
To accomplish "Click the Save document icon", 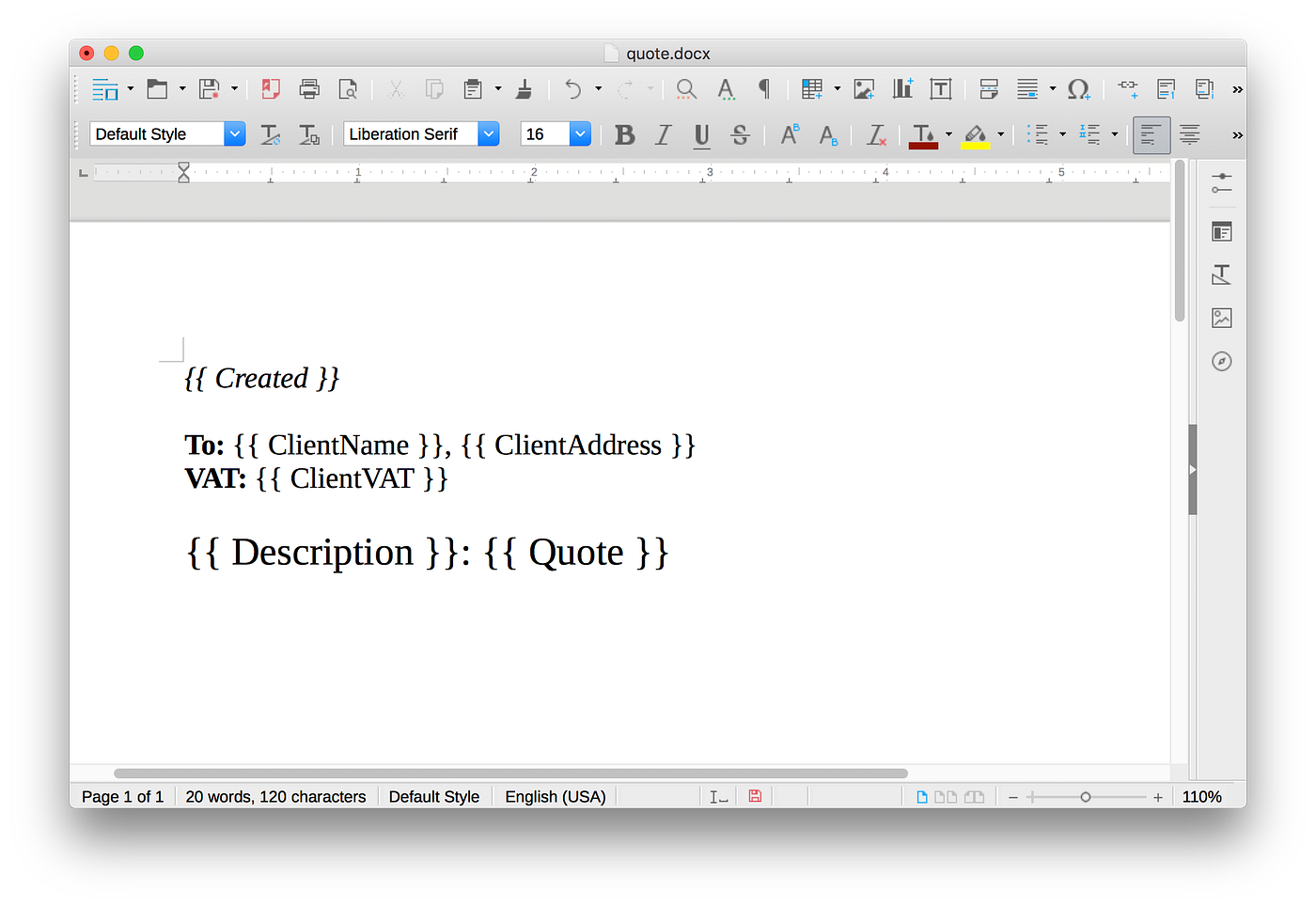I will (x=209, y=89).
